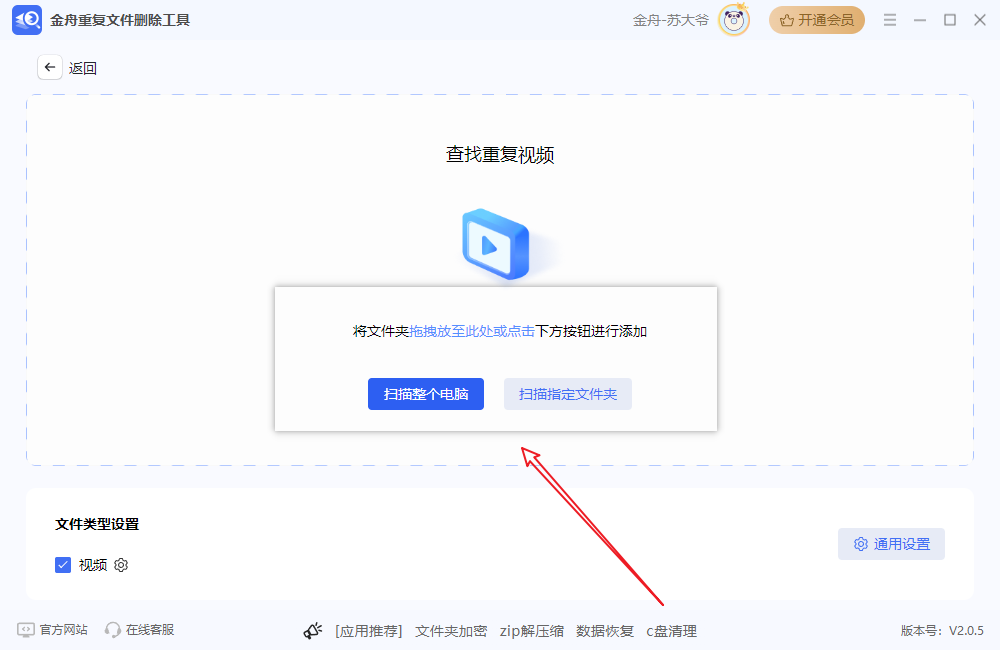The width and height of the screenshot is (1000, 650).
Task: Open 官方网站 link
Action: 63,630
